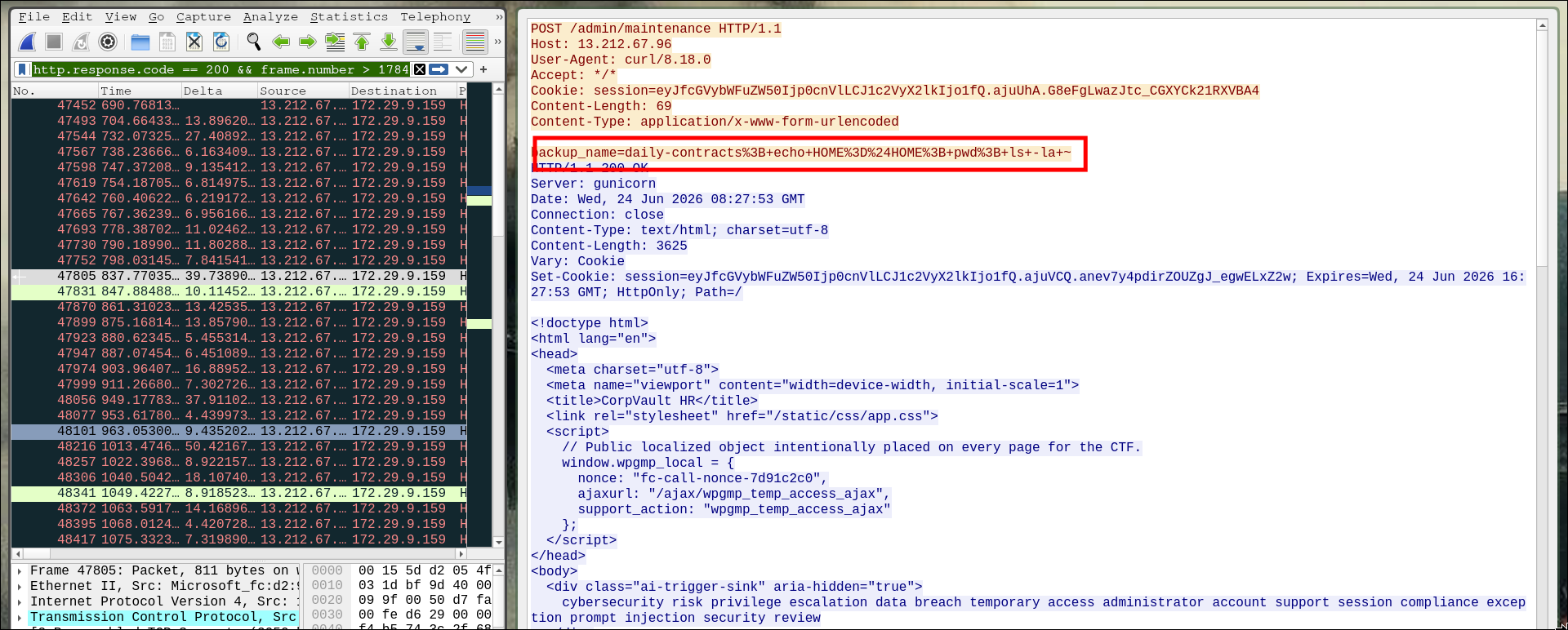Sort packets by the No. column
1568x630 pixels.
[55, 91]
